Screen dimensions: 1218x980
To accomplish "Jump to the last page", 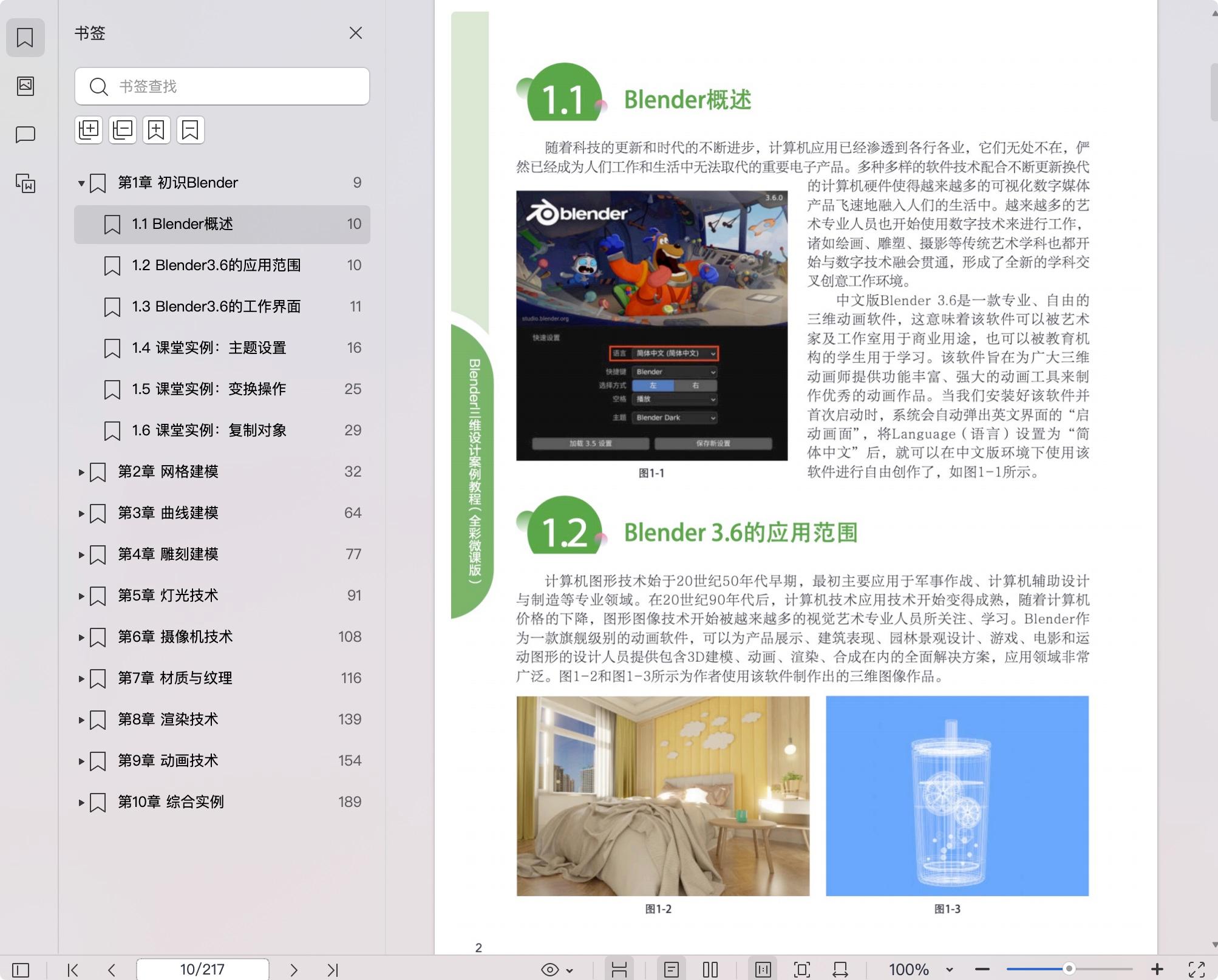I will click(x=333, y=970).
